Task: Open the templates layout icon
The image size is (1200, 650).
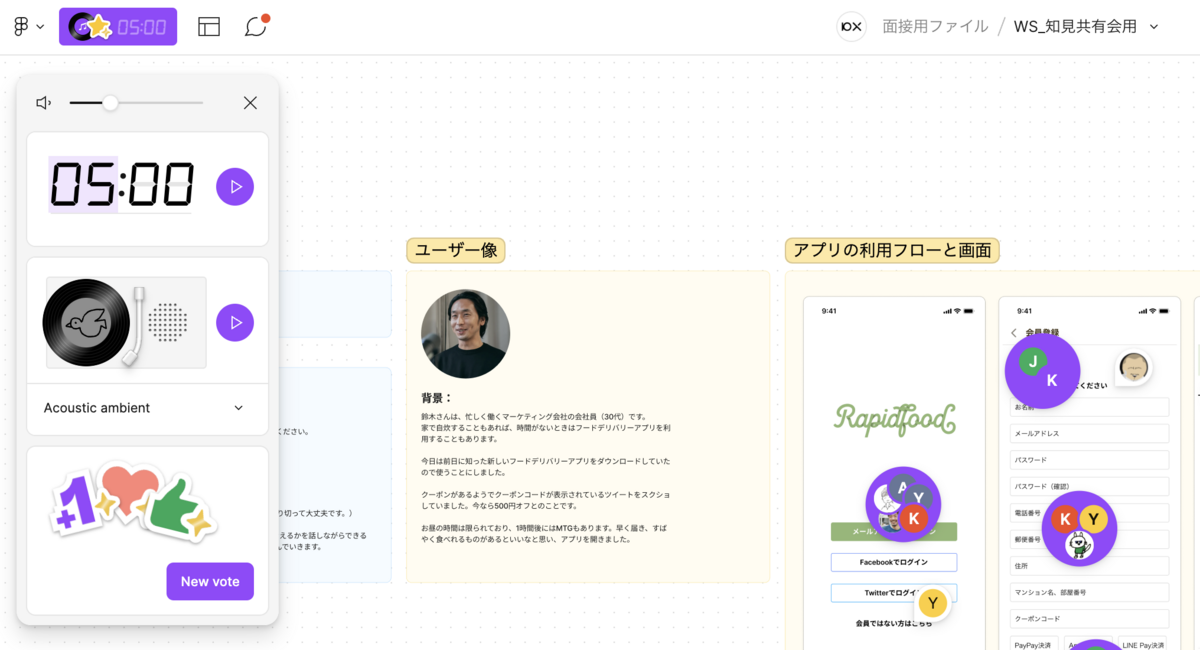Action: [x=209, y=27]
